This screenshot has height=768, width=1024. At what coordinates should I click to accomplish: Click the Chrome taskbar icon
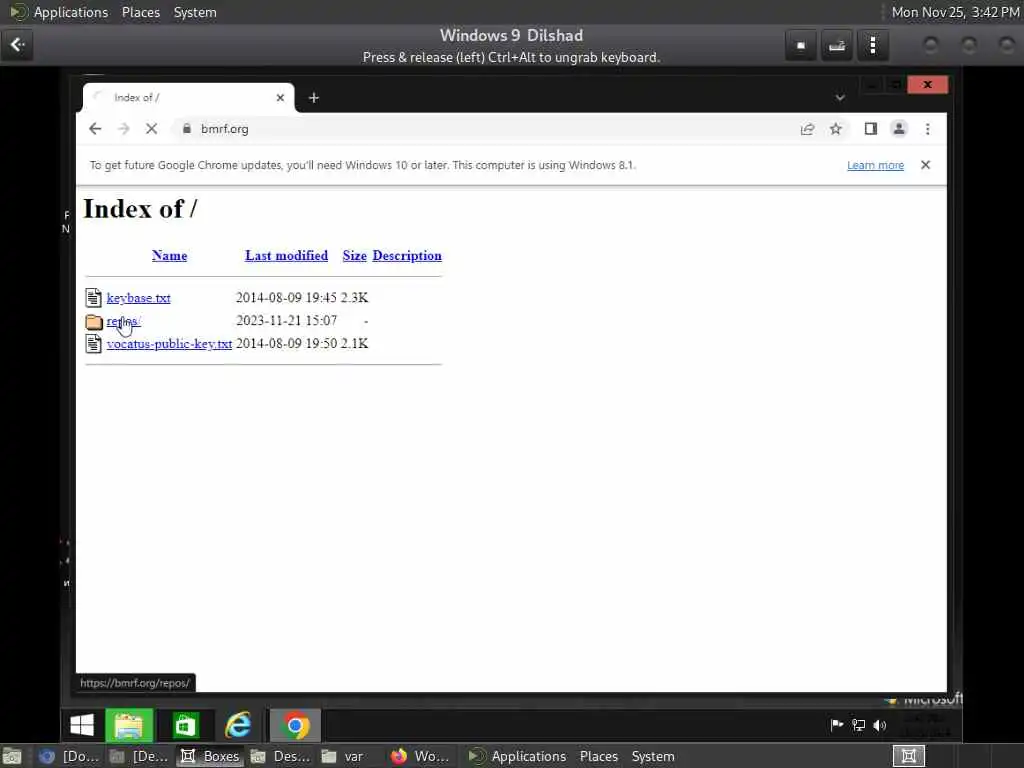point(295,726)
